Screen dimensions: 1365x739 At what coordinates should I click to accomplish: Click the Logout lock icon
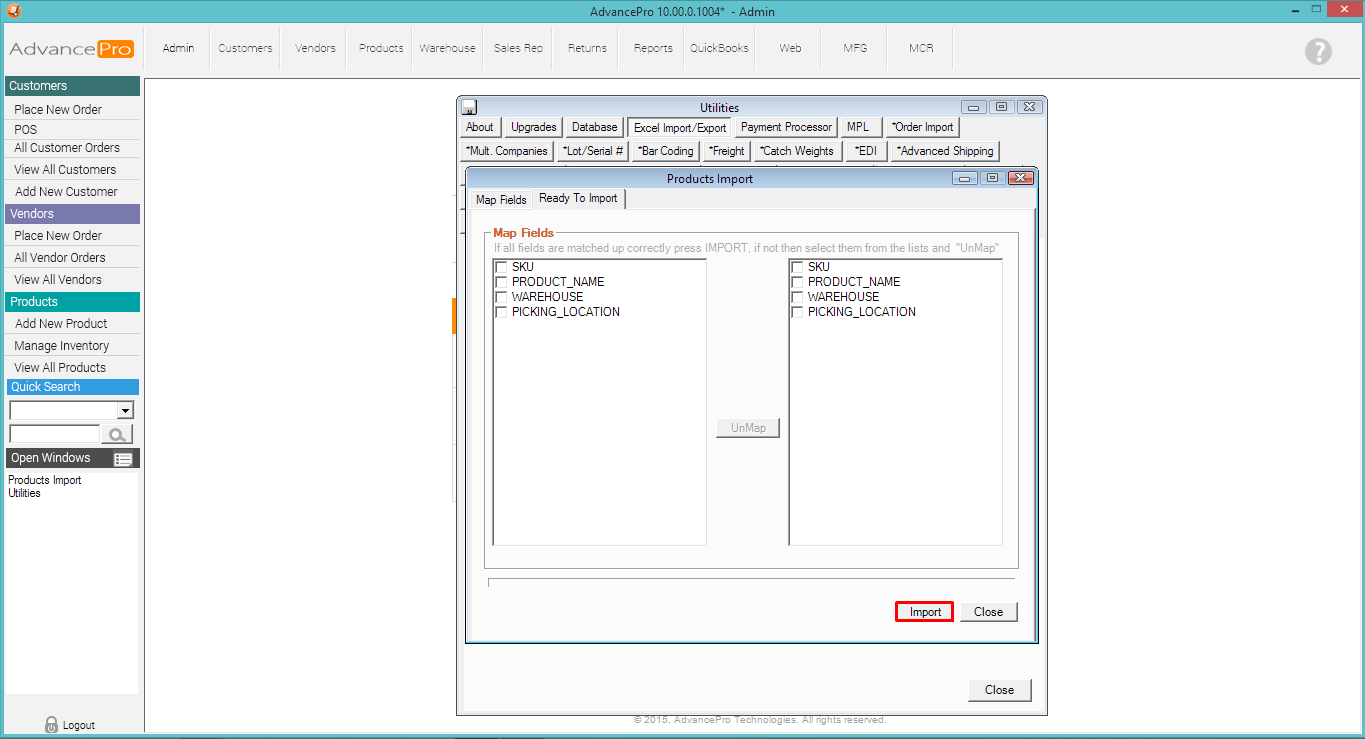point(52,725)
